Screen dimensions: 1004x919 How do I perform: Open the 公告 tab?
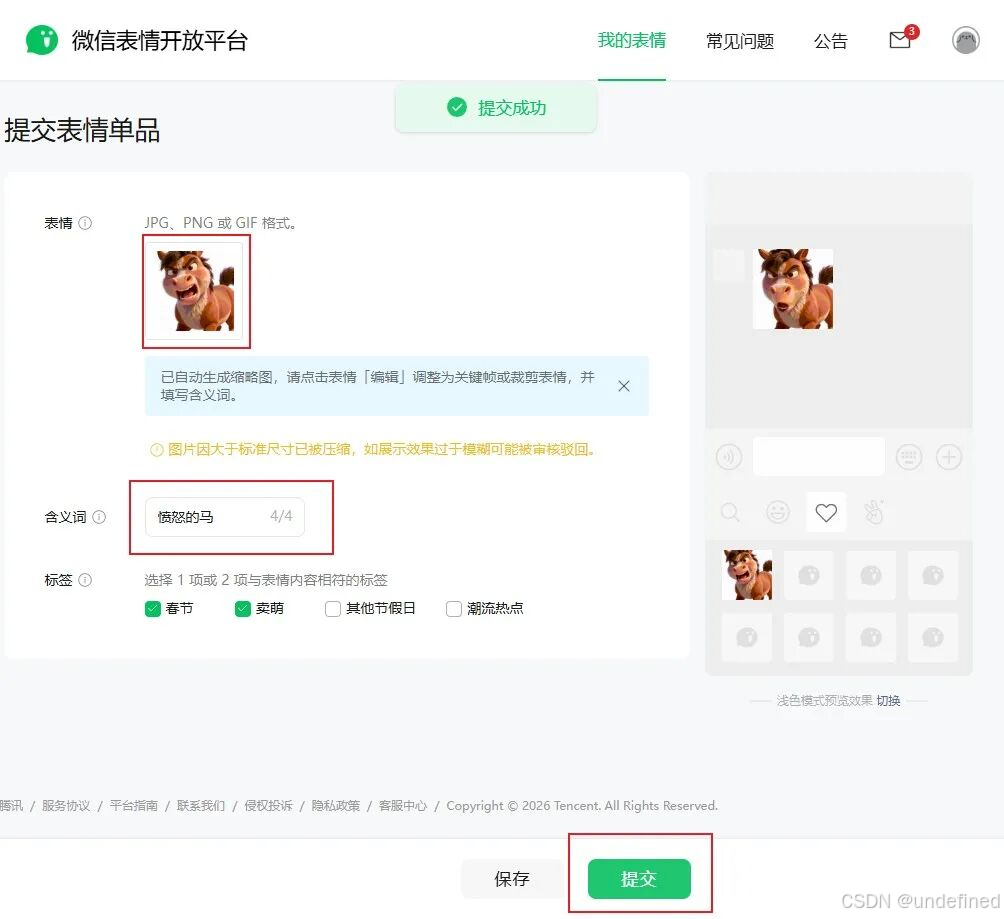pyautogui.click(x=830, y=44)
